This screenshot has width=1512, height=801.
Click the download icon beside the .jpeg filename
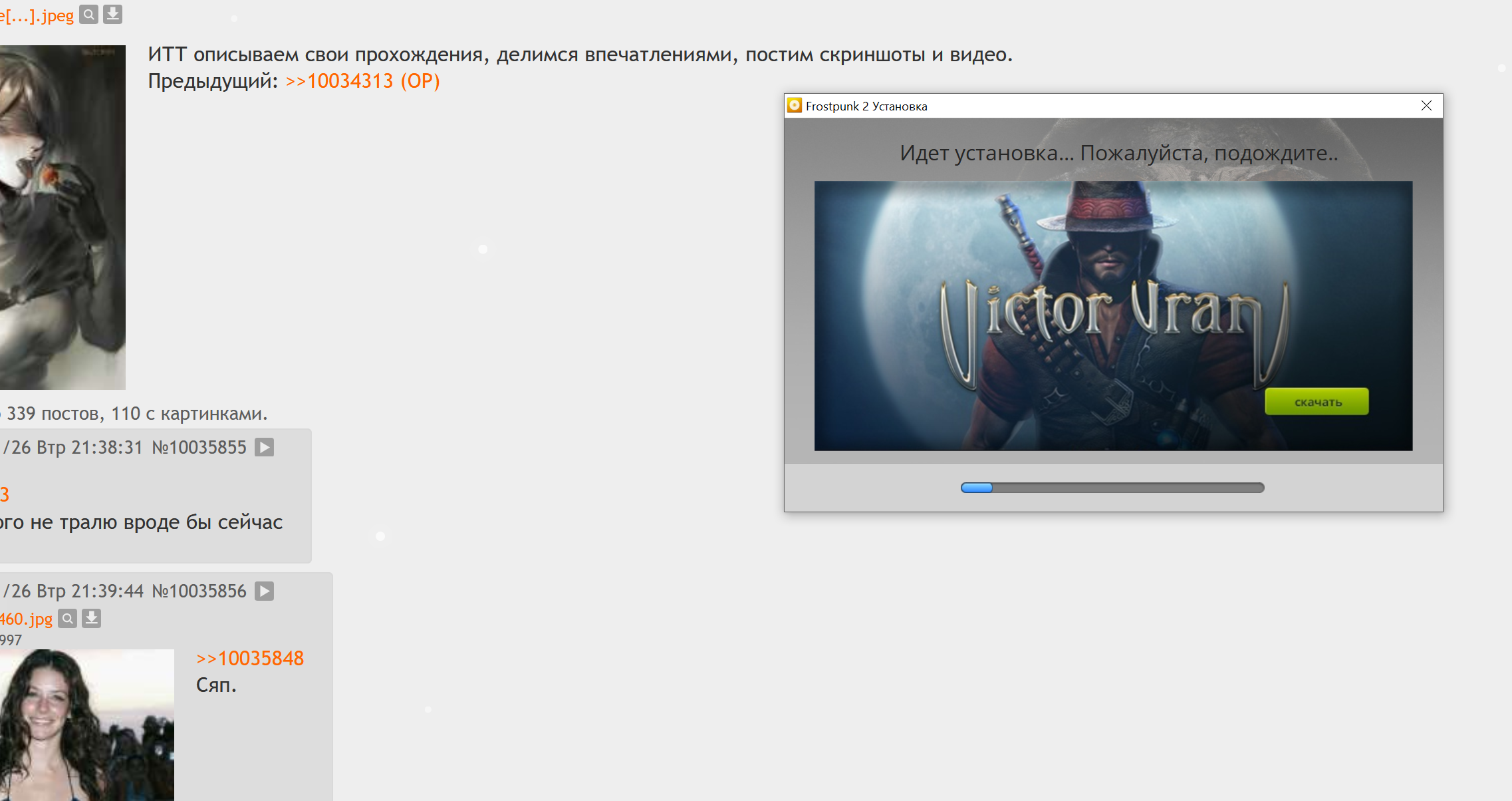point(113,14)
